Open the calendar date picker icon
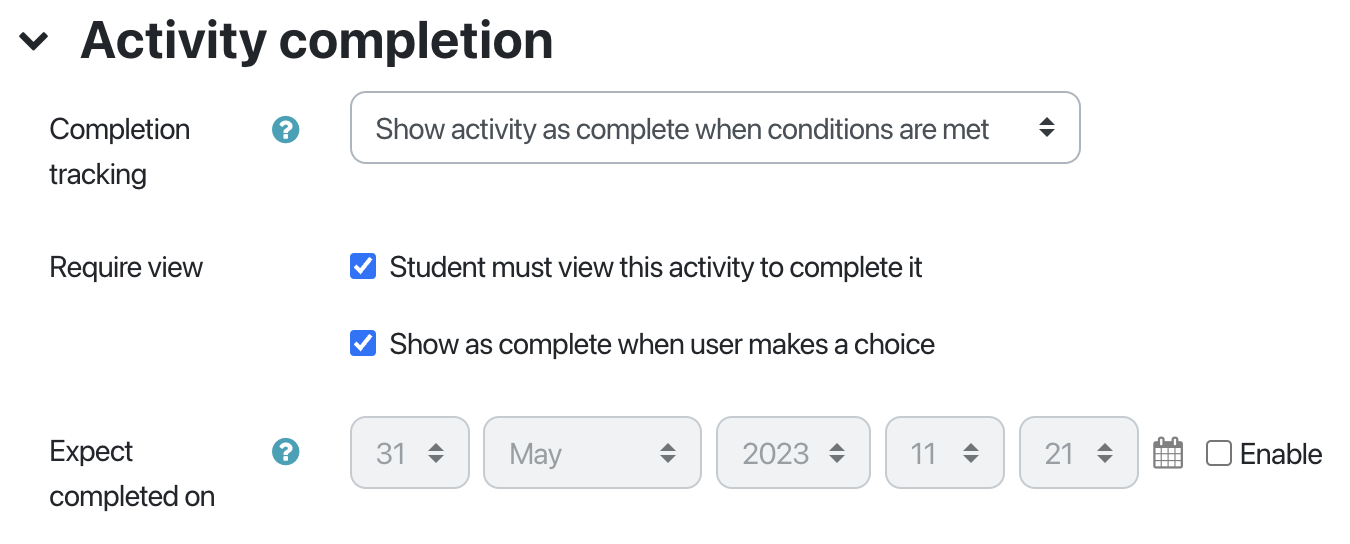This screenshot has height=544, width=1350. point(1168,453)
